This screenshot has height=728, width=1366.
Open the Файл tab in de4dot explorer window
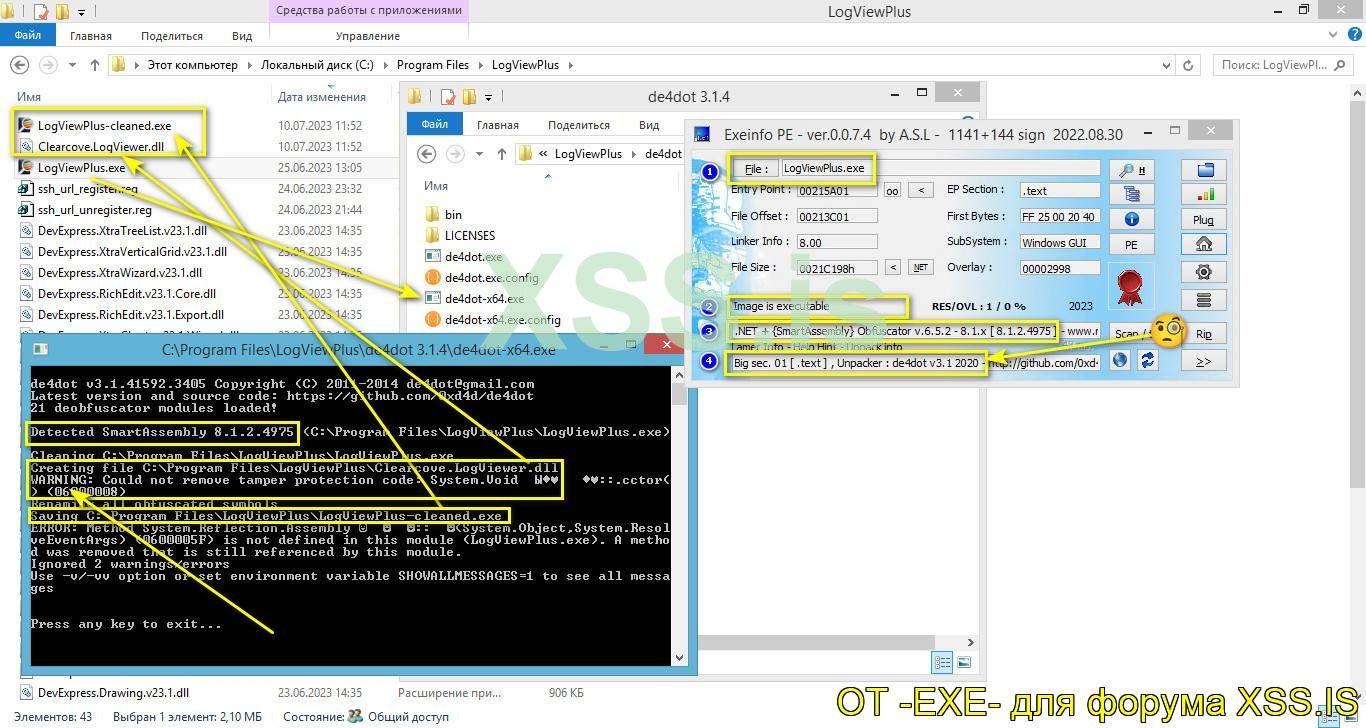pyautogui.click(x=435, y=125)
